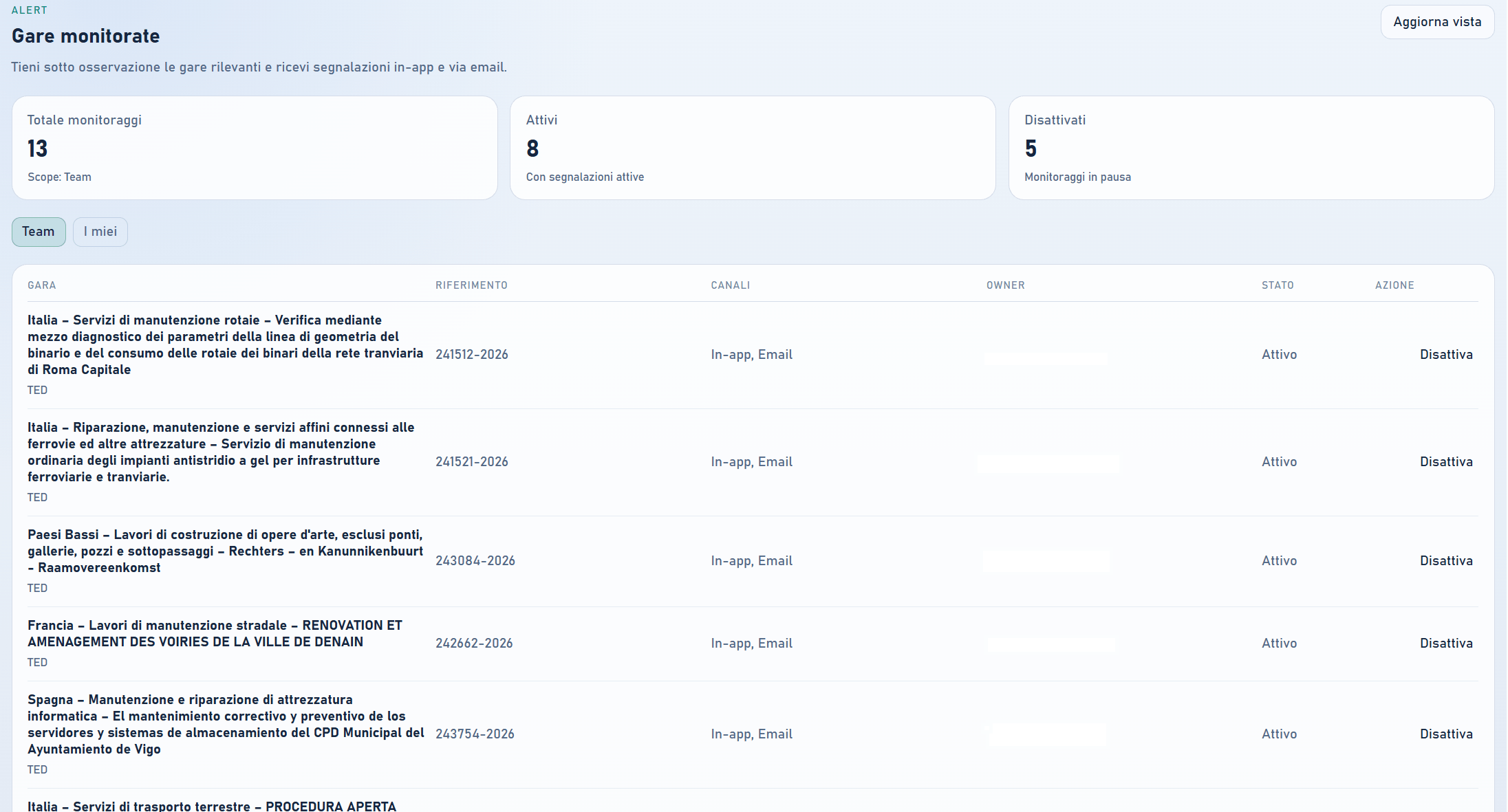Screen dimensions: 1508x812
Task: Click the STATO column header
Action: tap(1278, 285)
